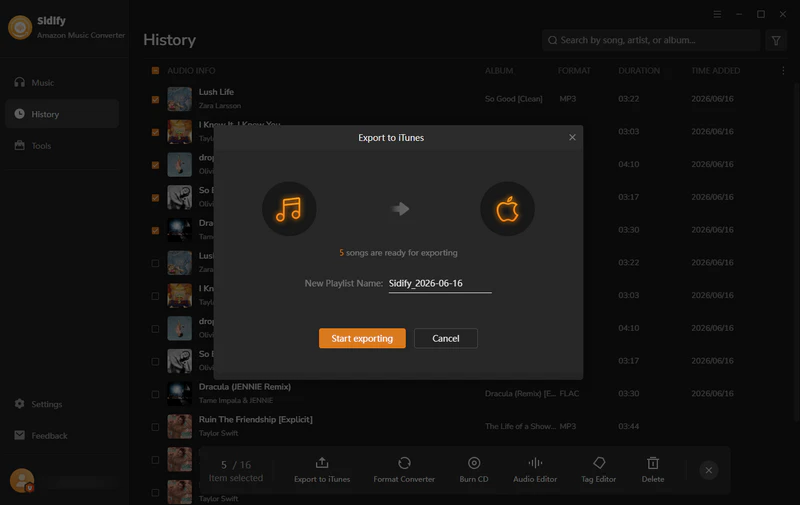Click the user profile avatar
The width and height of the screenshot is (800, 505).
pyautogui.click(x=22, y=481)
